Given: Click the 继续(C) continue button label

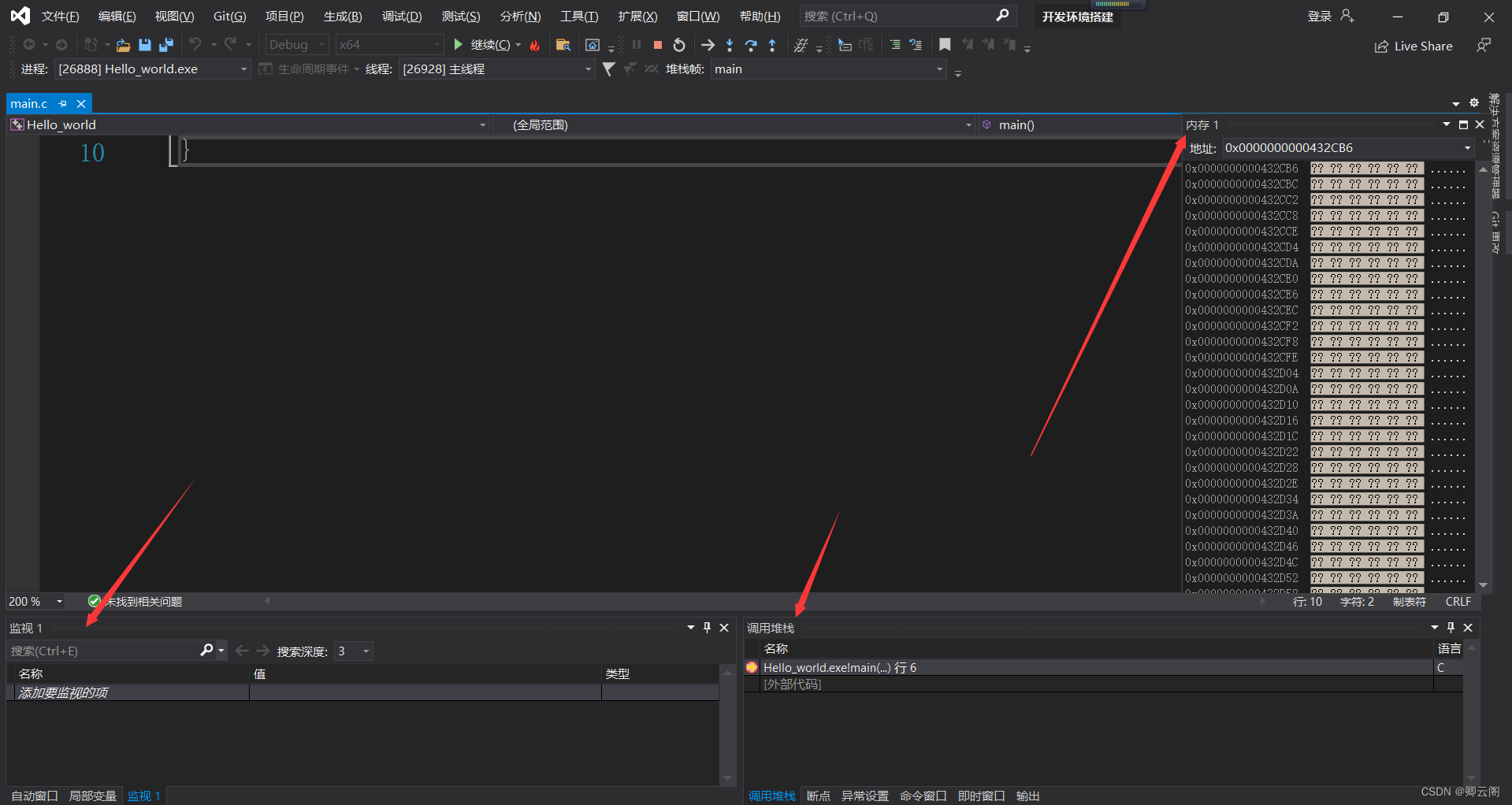Looking at the screenshot, I should [x=491, y=45].
